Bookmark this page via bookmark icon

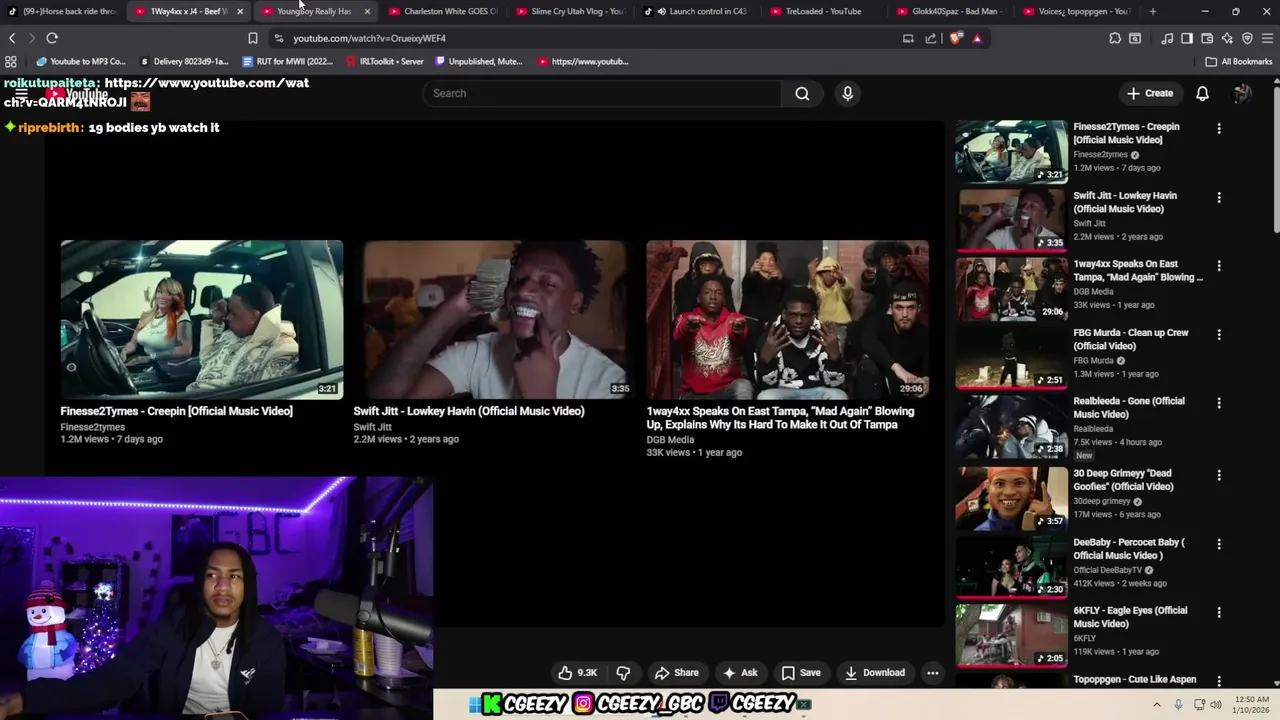pos(253,38)
